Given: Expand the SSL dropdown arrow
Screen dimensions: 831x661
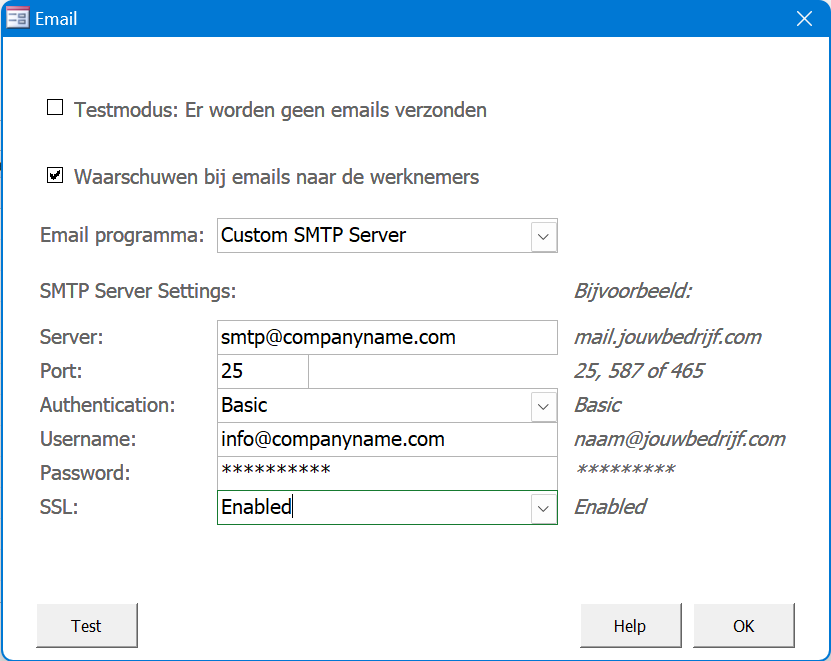Looking at the screenshot, I should (x=543, y=508).
